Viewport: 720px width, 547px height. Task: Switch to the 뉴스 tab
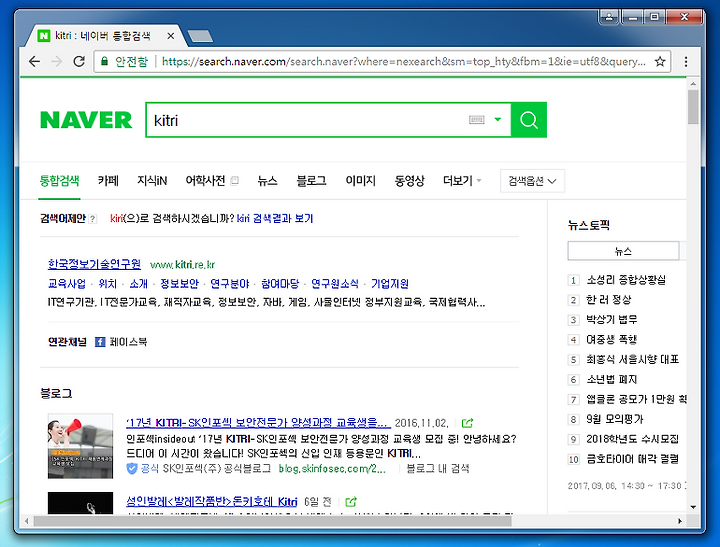pos(267,180)
